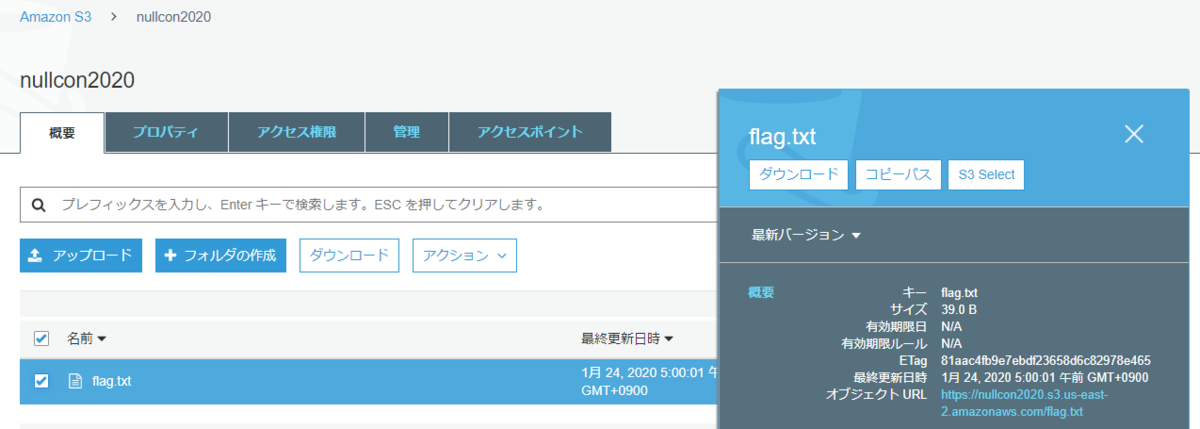Click the magnifier search icon

(x=39, y=205)
